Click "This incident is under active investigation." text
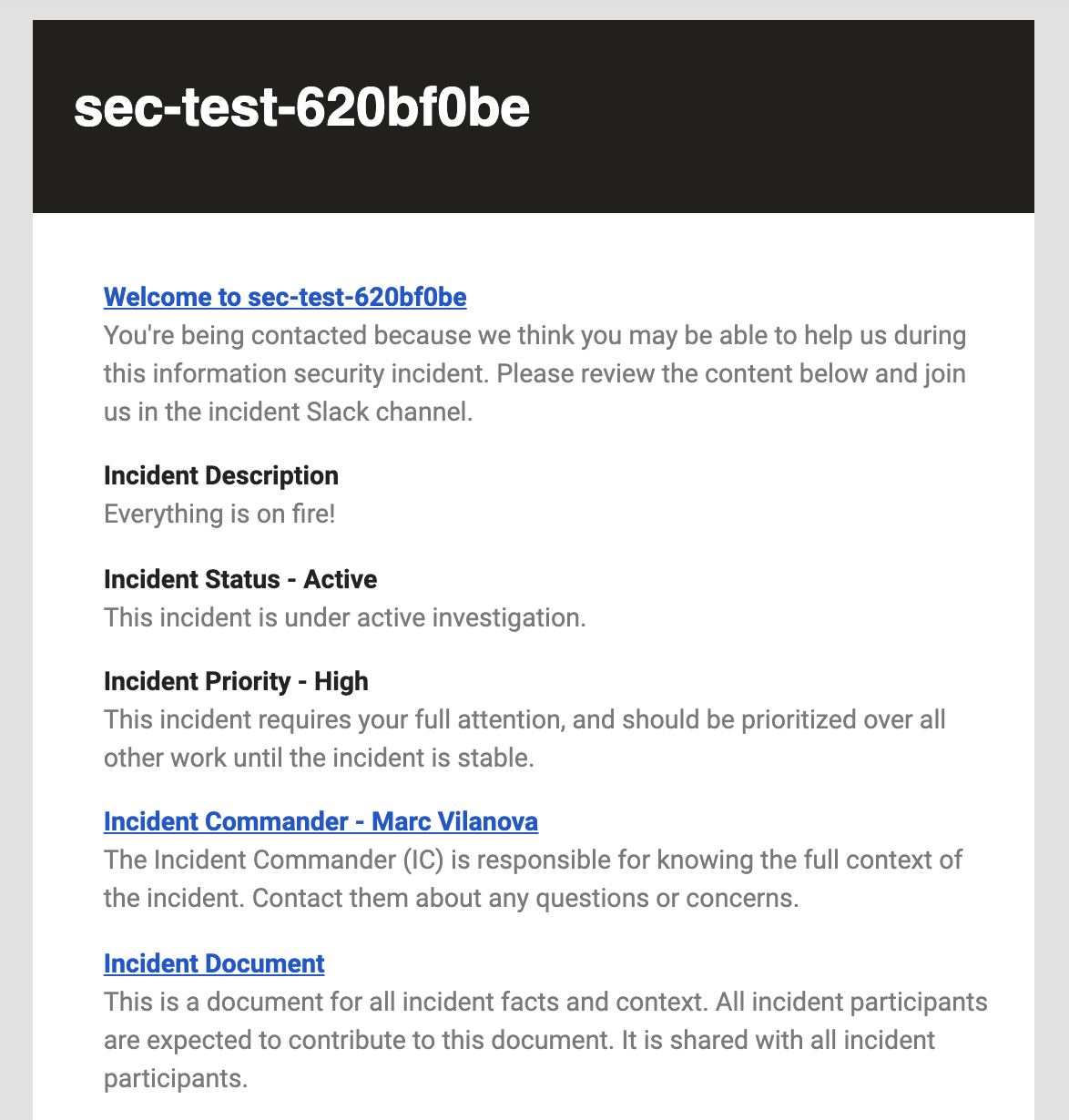Screen dimensions: 1069x1120 click(345, 617)
